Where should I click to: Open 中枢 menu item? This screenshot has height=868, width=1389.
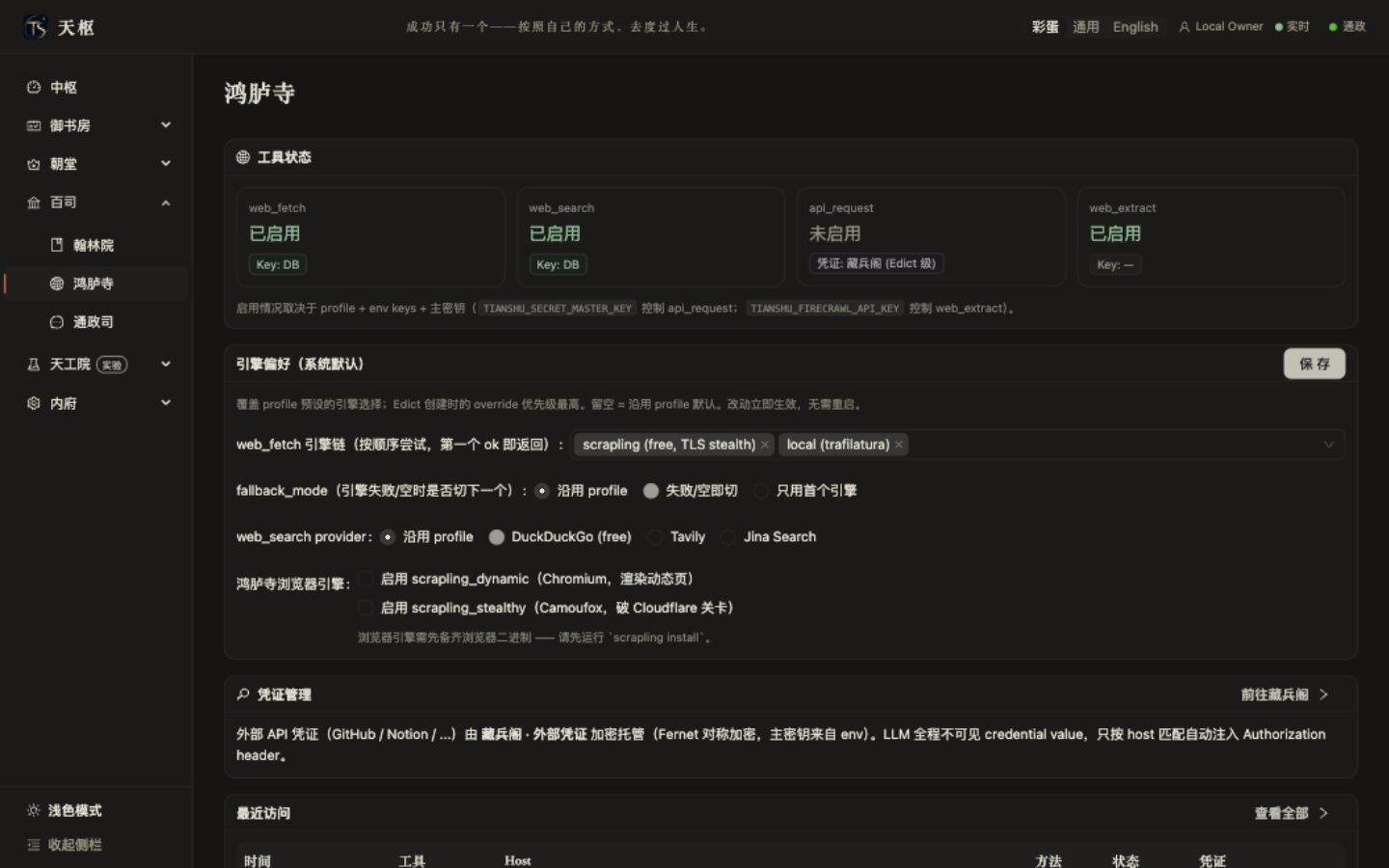coord(96,87)
